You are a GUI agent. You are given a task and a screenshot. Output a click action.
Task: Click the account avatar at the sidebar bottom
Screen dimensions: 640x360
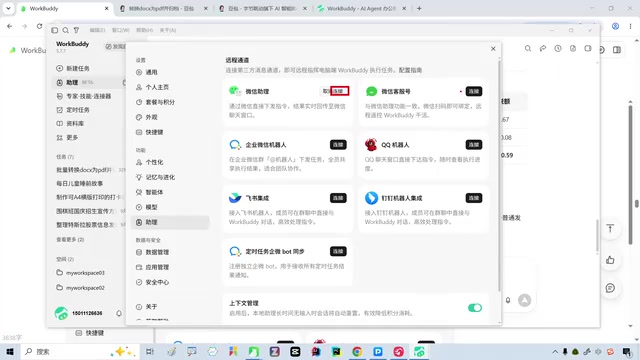pyautogui.click(x=61, y=313)
